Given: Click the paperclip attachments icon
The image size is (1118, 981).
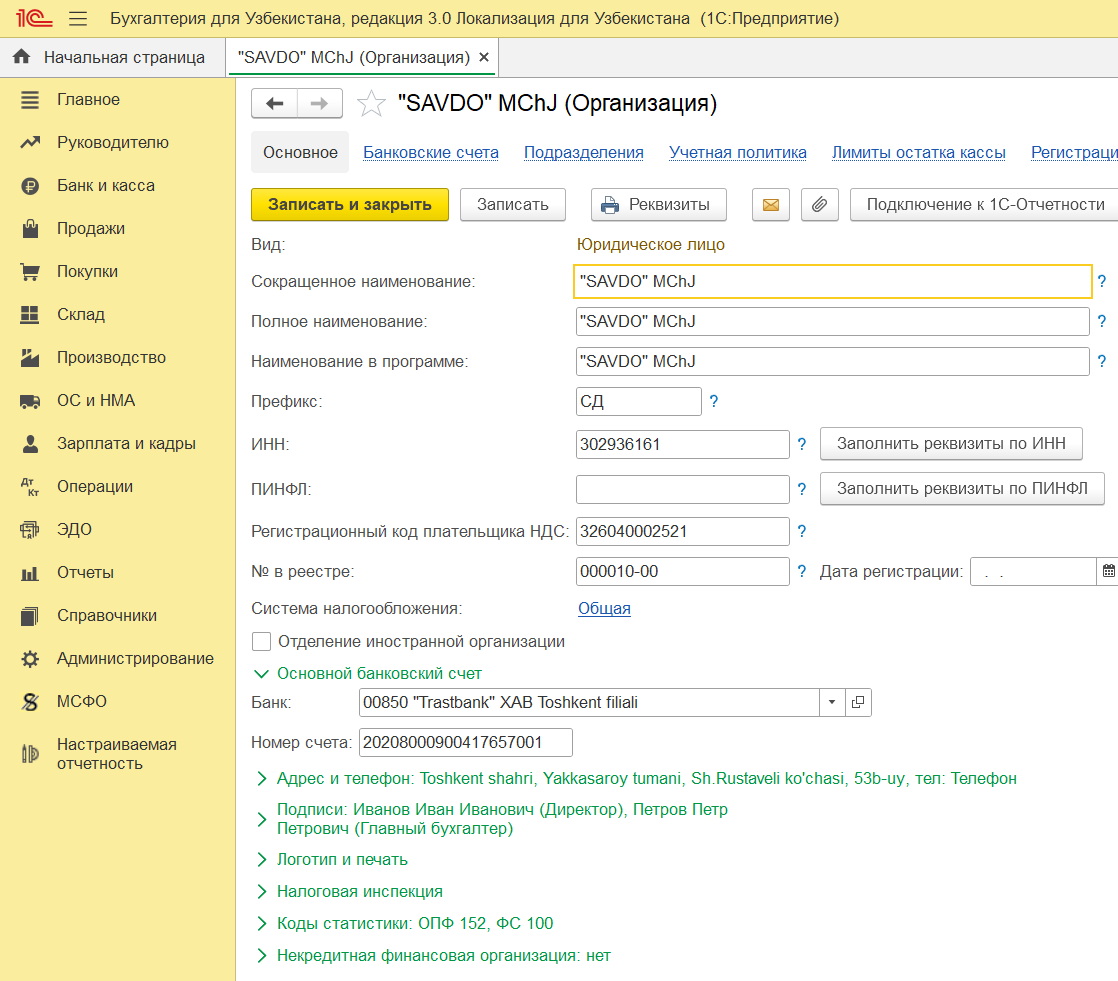Looking at the screenshot, I should (819, 205).
